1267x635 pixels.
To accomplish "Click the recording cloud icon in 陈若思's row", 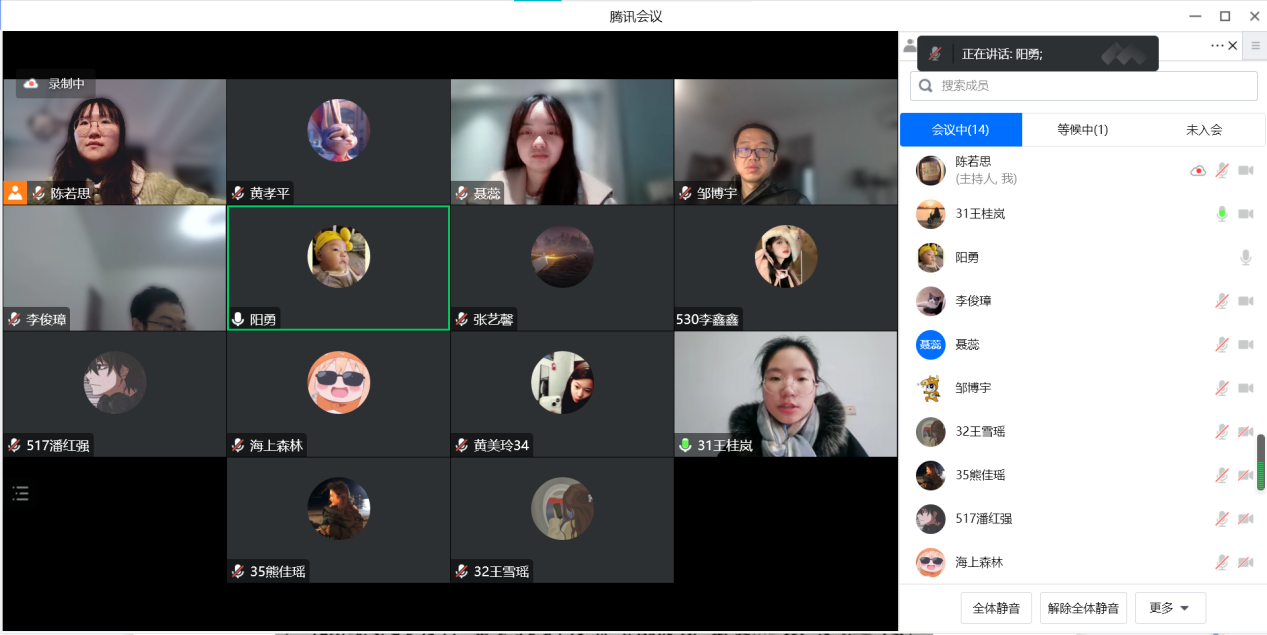I will click(1198, 171).
